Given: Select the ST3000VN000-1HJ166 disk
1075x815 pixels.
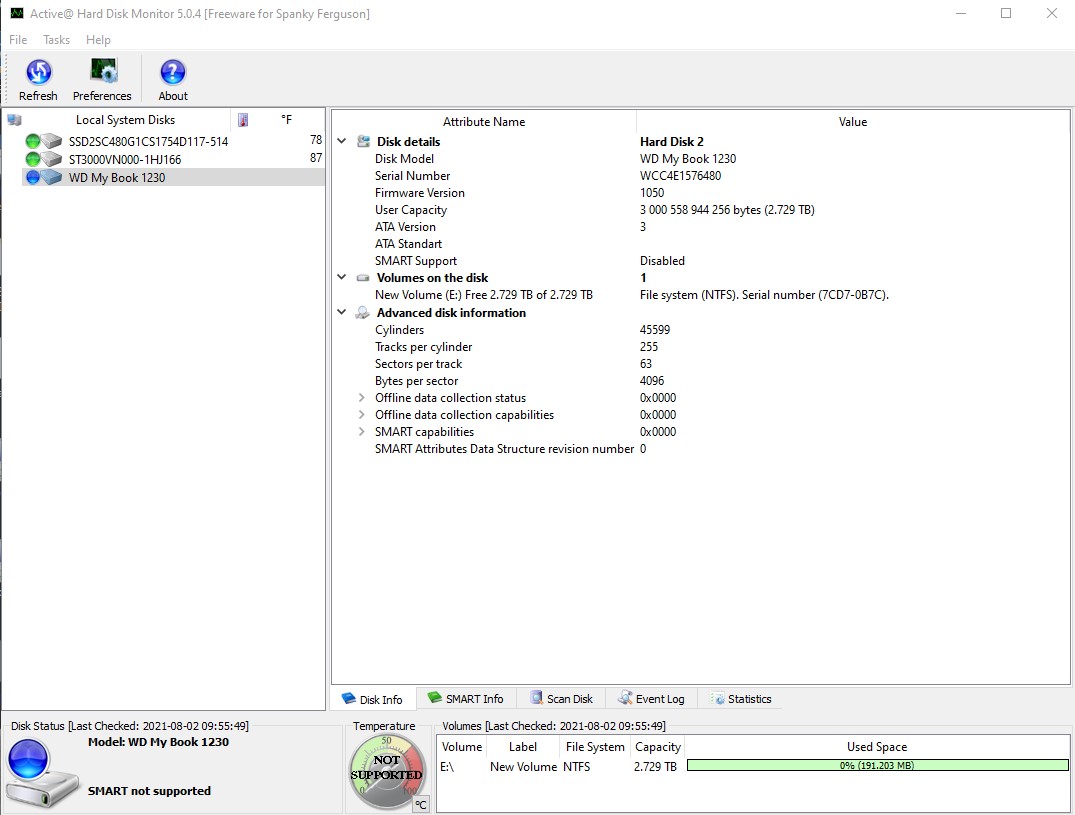Looking at the screenshot, I should click(125, 159).
